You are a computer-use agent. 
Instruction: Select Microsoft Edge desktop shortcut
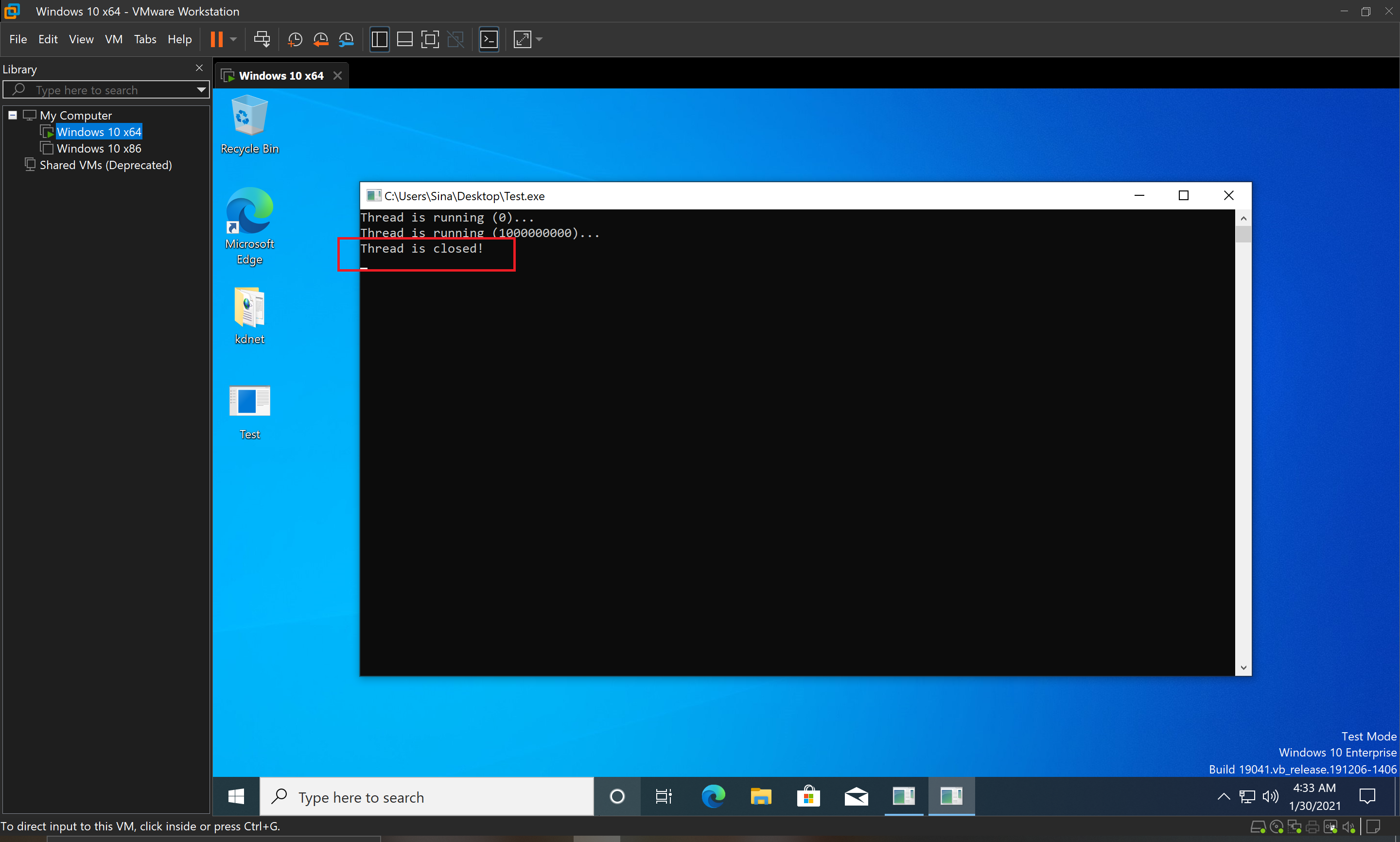click(250, 226)
